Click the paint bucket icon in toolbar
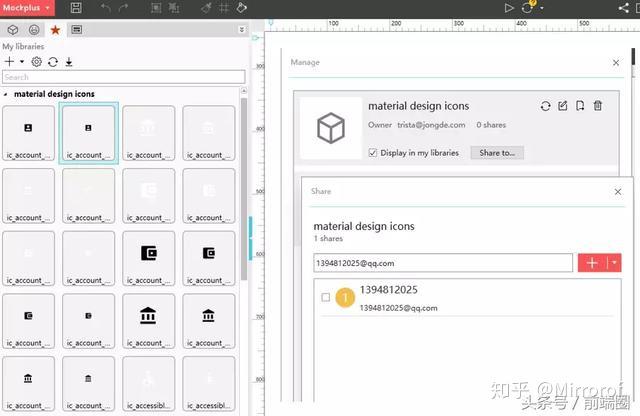The image size is (640, 416). pyautogui.click(x=242, y=8)
